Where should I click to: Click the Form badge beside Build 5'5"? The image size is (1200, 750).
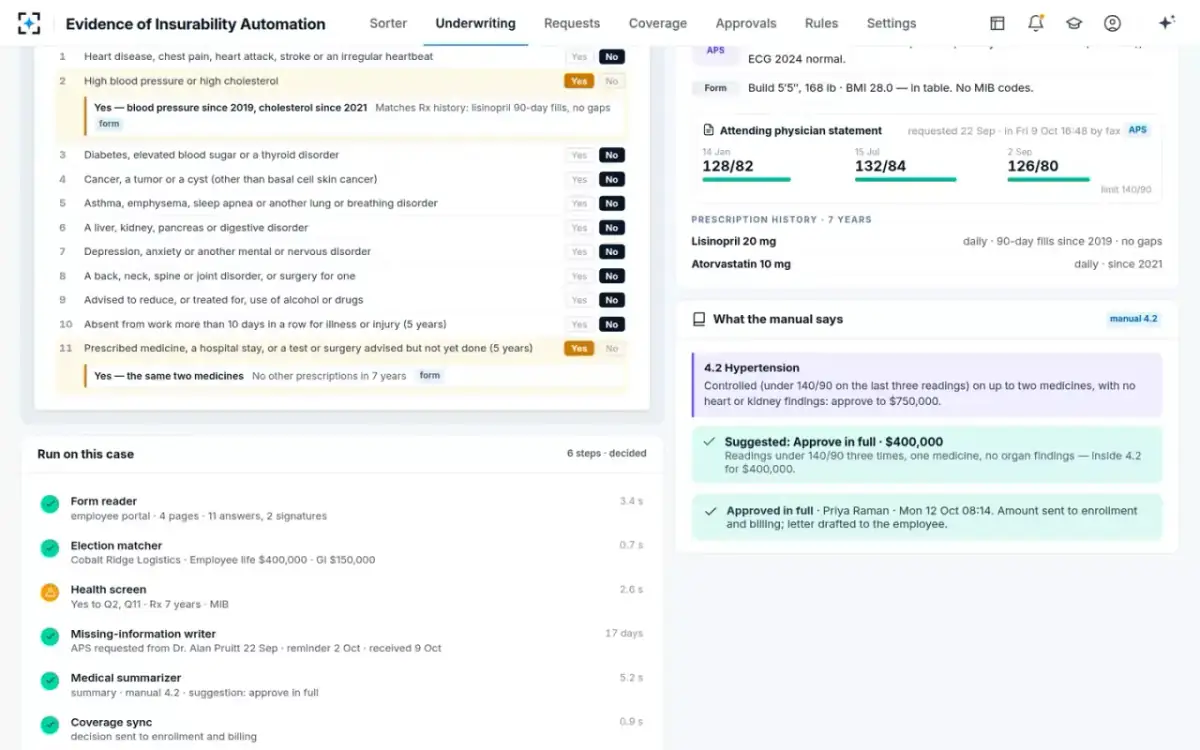coord(715,88)
